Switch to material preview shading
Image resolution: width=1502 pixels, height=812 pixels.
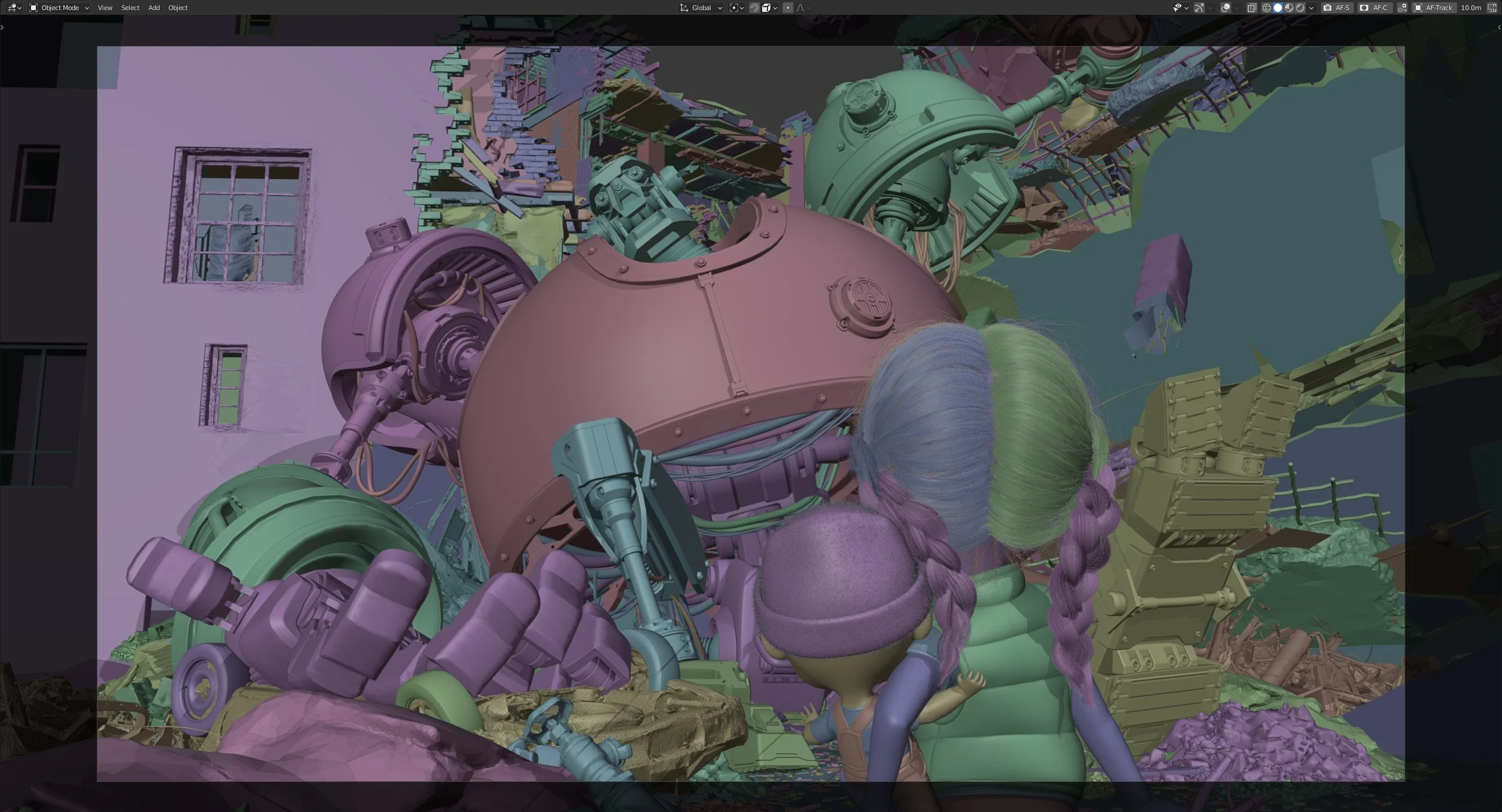(1289, 8)
